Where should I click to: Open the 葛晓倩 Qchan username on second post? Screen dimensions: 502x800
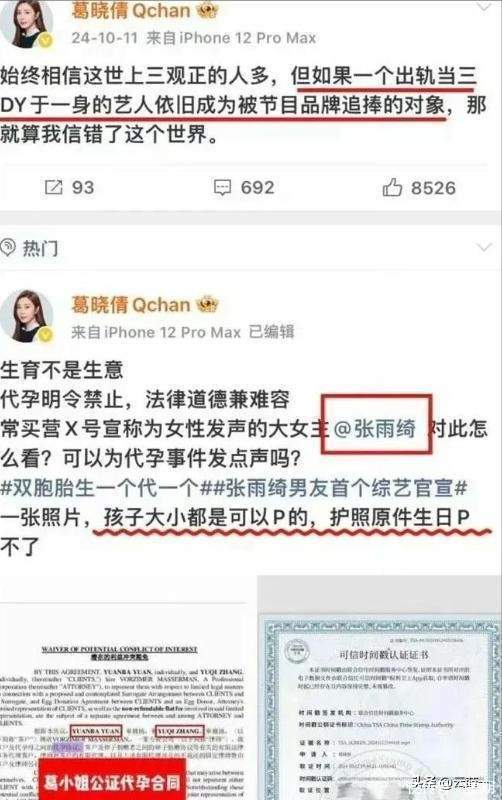pos(131,305)
